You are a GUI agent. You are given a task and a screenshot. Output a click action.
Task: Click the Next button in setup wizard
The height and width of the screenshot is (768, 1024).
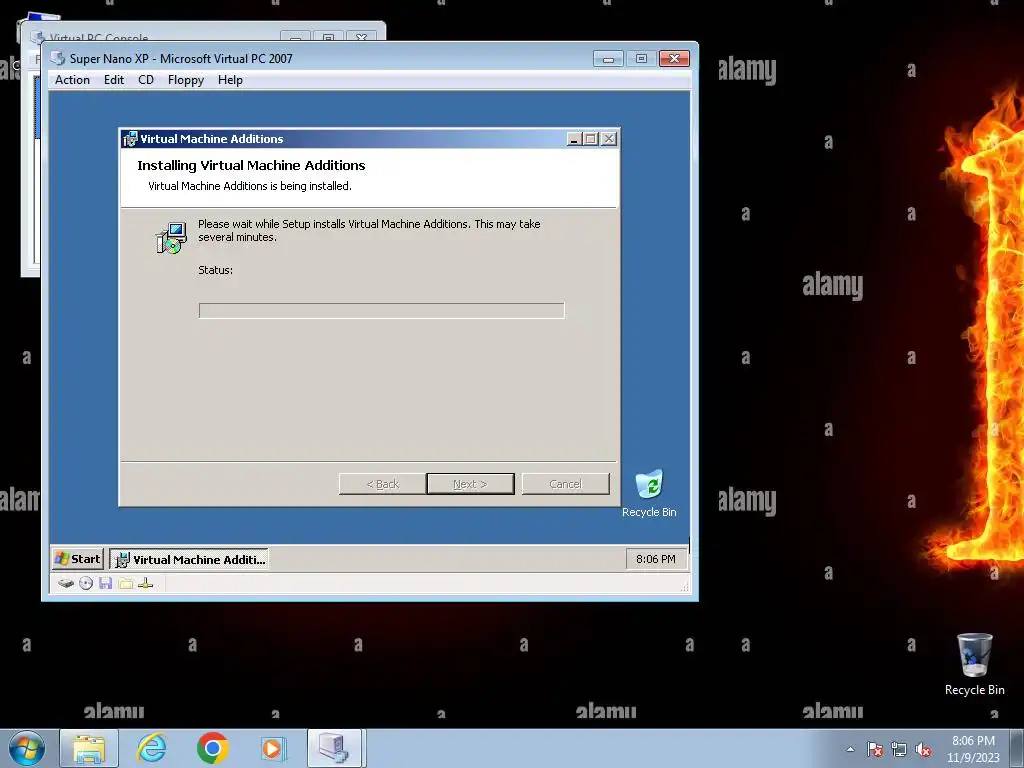pos(470,484)
